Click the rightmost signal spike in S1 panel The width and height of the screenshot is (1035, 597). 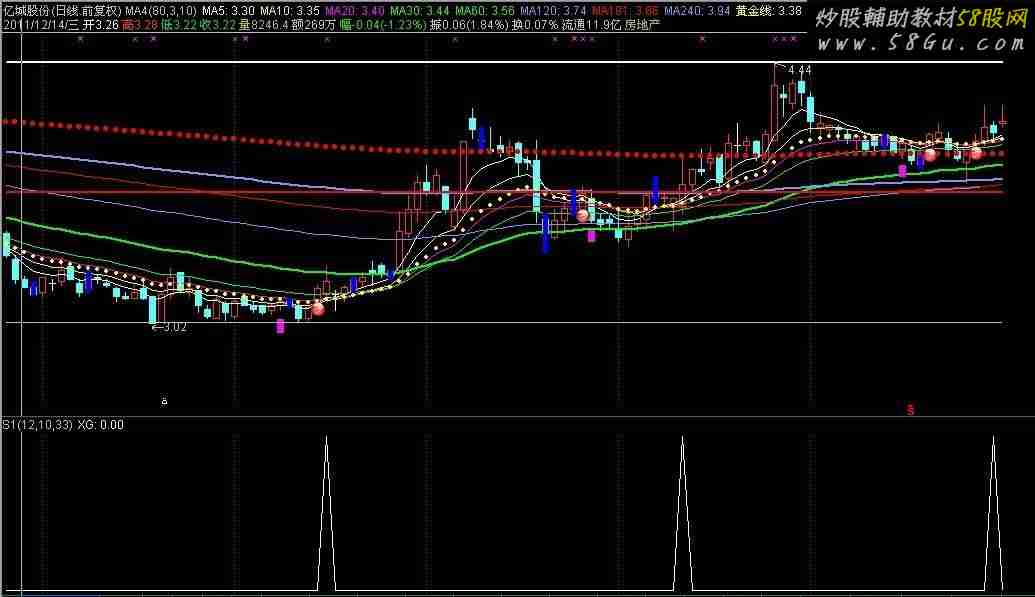click(x=993, y=510)
